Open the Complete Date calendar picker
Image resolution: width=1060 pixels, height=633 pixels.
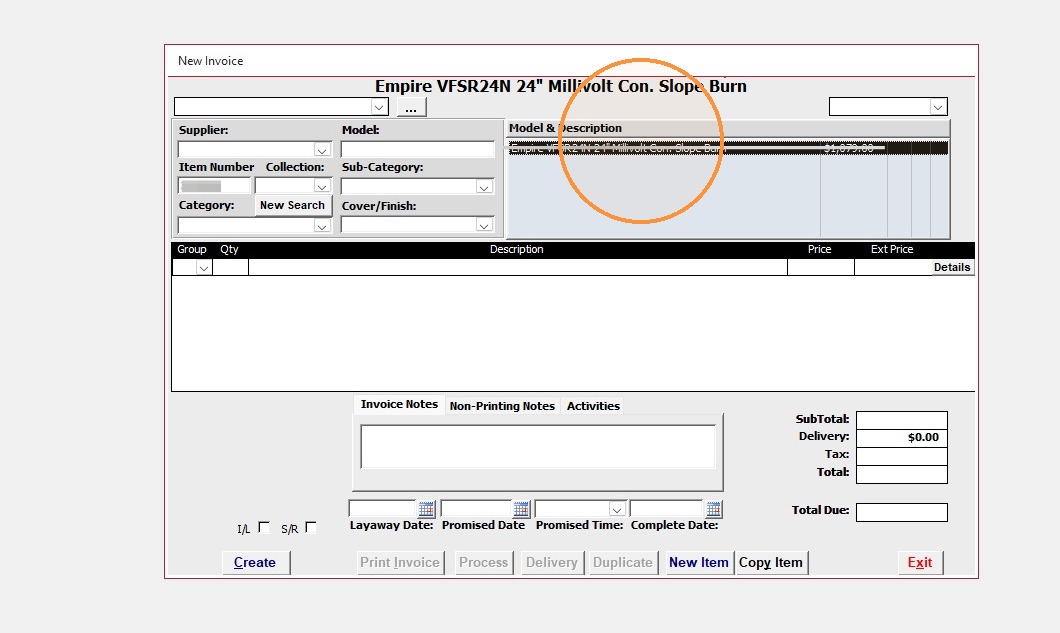click(x=714, y=509)
